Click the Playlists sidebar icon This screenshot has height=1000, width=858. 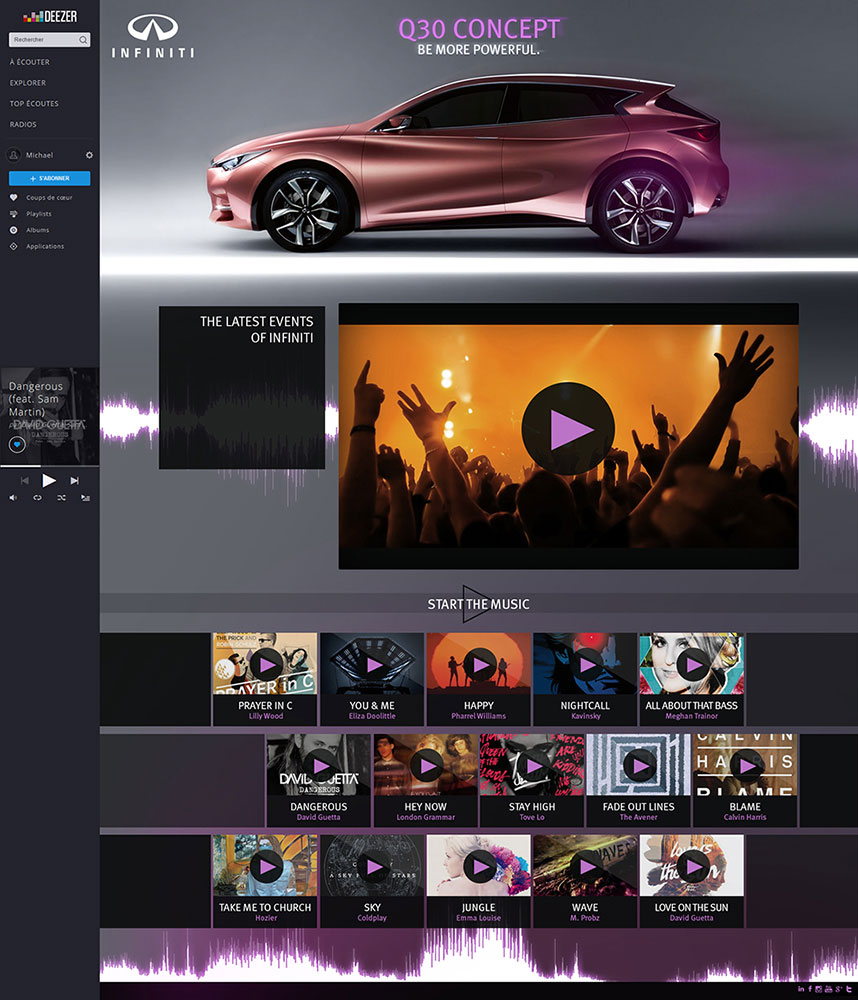[x=13, y=214]
